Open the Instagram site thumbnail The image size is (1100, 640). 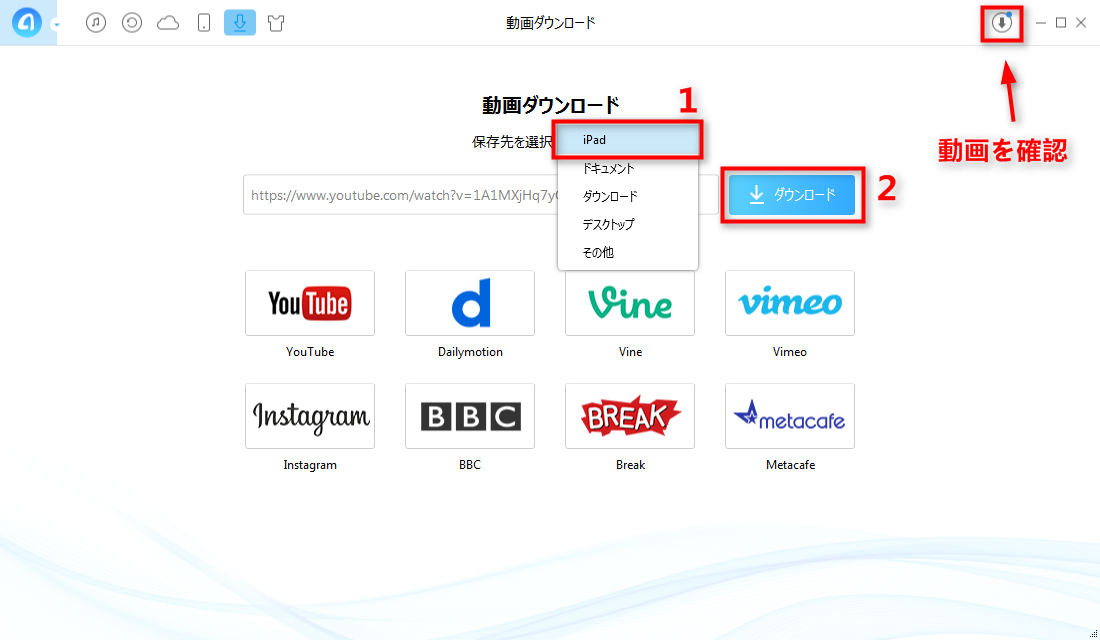pos(310,416)
